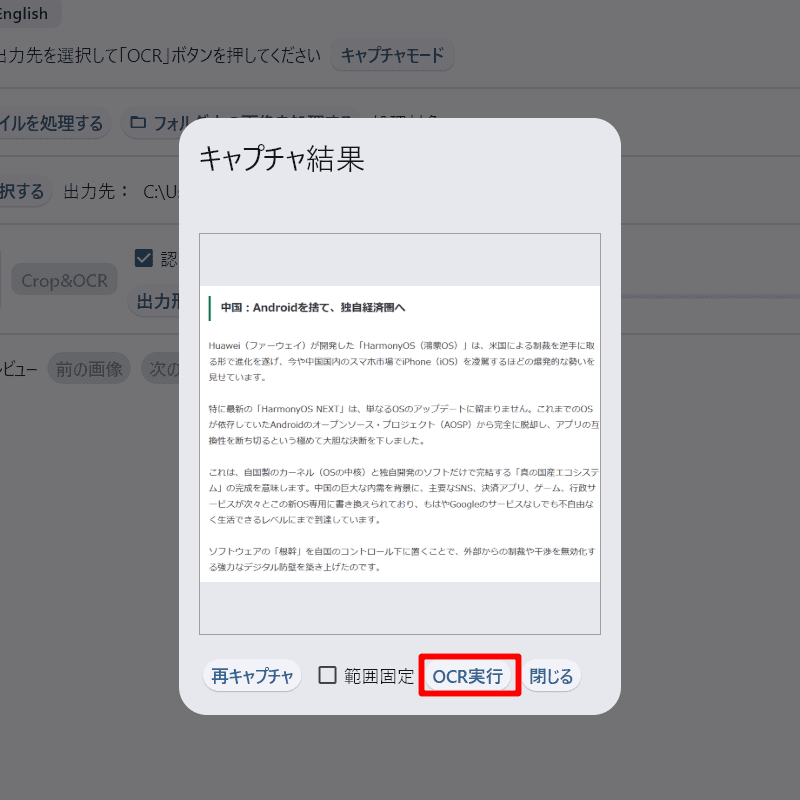Click the Crop&OCR button

pos(65,281)
